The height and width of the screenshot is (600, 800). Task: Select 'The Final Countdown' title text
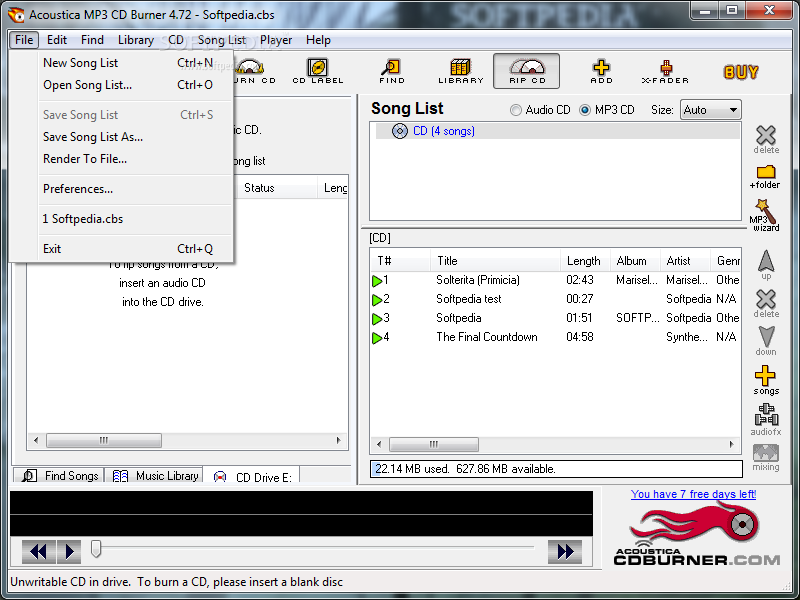(x=487, y=337)
